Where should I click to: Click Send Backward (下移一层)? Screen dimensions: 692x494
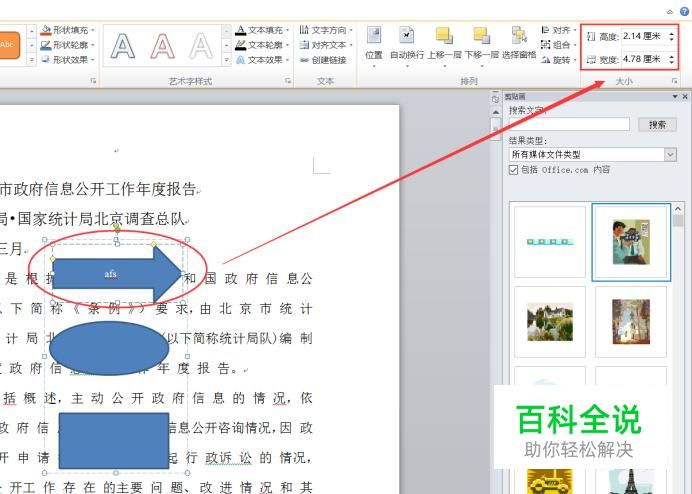coord(481,46)
